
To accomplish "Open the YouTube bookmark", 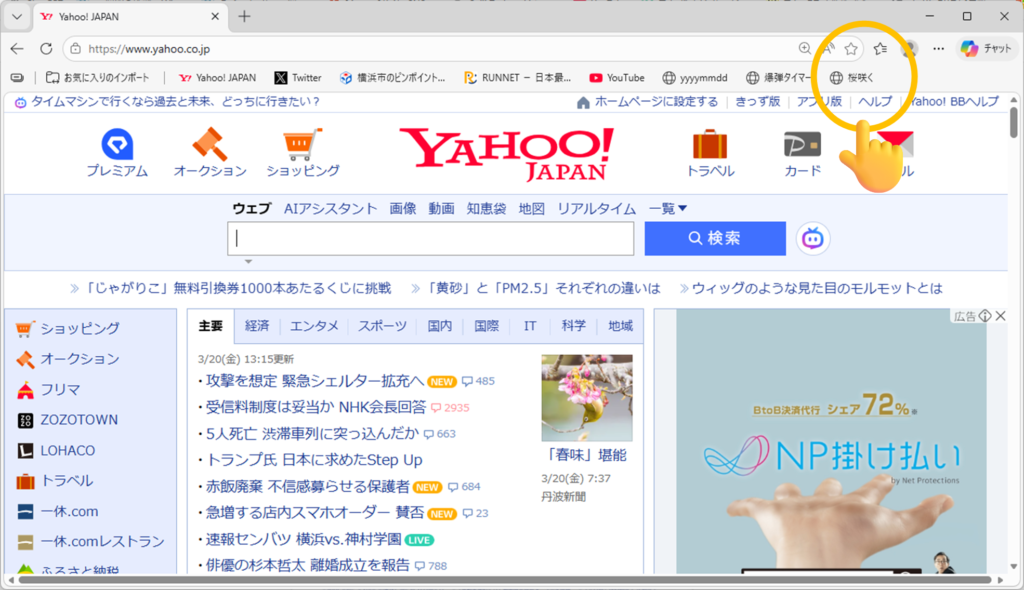I will (x=616, y=77).
